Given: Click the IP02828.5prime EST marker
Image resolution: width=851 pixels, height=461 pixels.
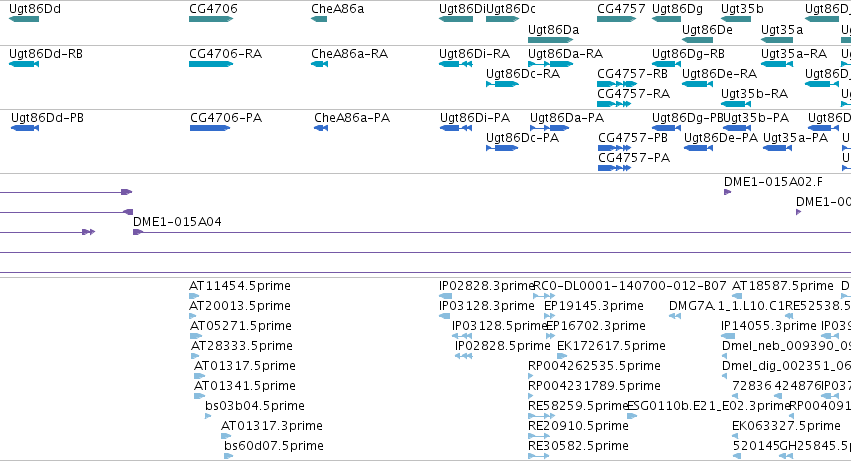Looking at the screenshot, I should pos(464,356).
